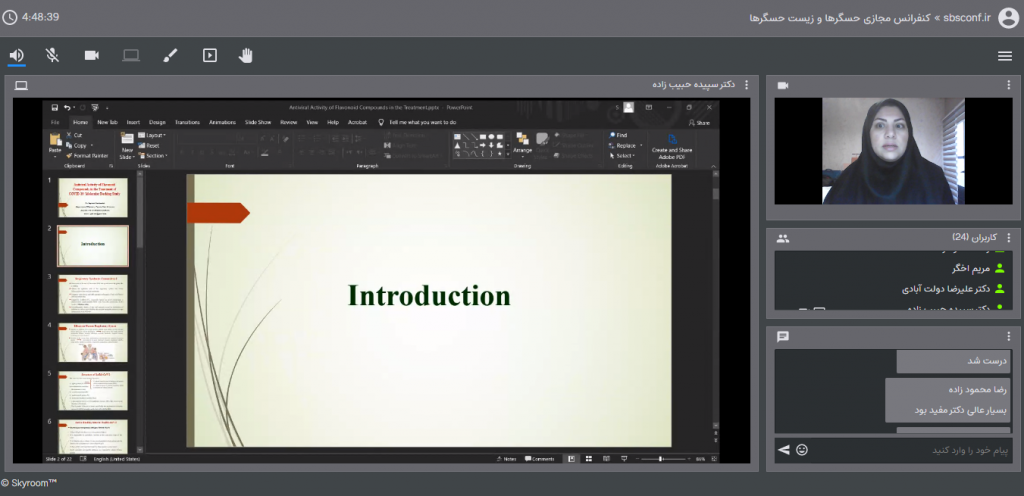Open the chat panel options menu
The height and width of the screenshot is (496, 1024).
(x=1009, y=336)
